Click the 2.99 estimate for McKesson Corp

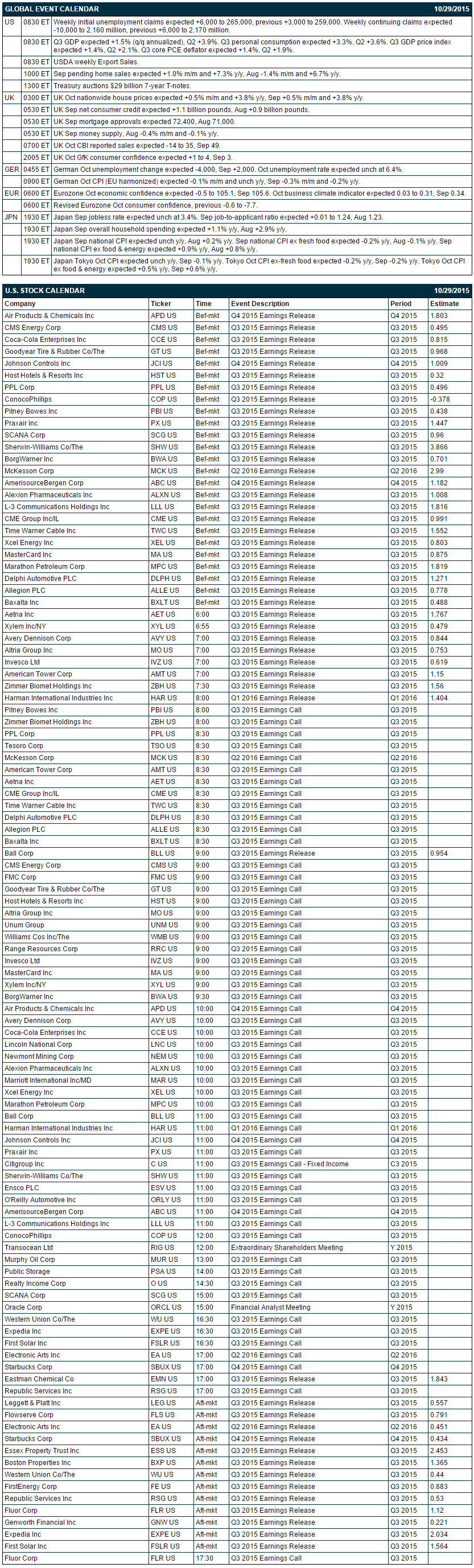(437, 471)
